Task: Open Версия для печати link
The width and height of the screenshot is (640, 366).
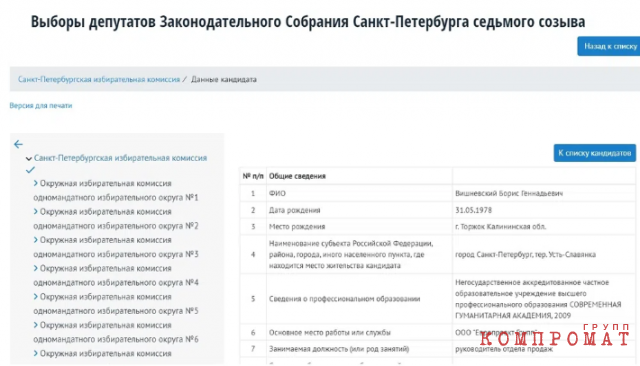Action: pyautogui.click(x=41, y=106)
